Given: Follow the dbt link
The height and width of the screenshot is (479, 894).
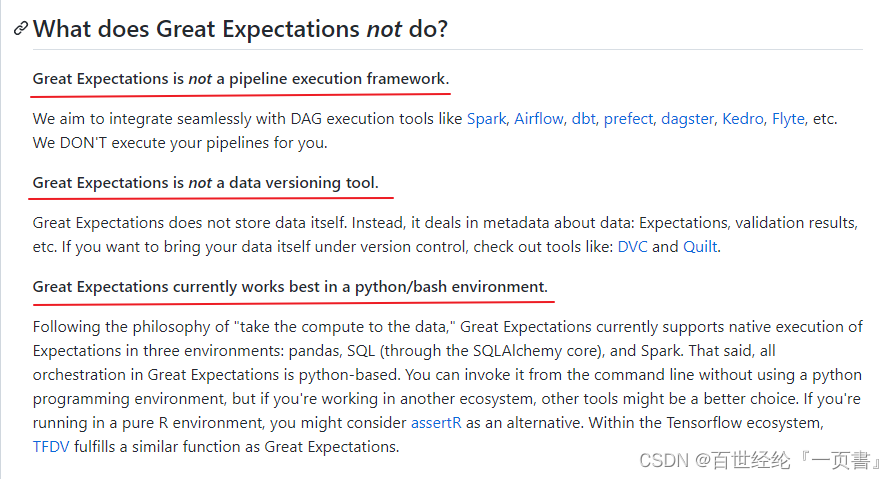Looking at the screenshot, I should (x=583, y=119).
